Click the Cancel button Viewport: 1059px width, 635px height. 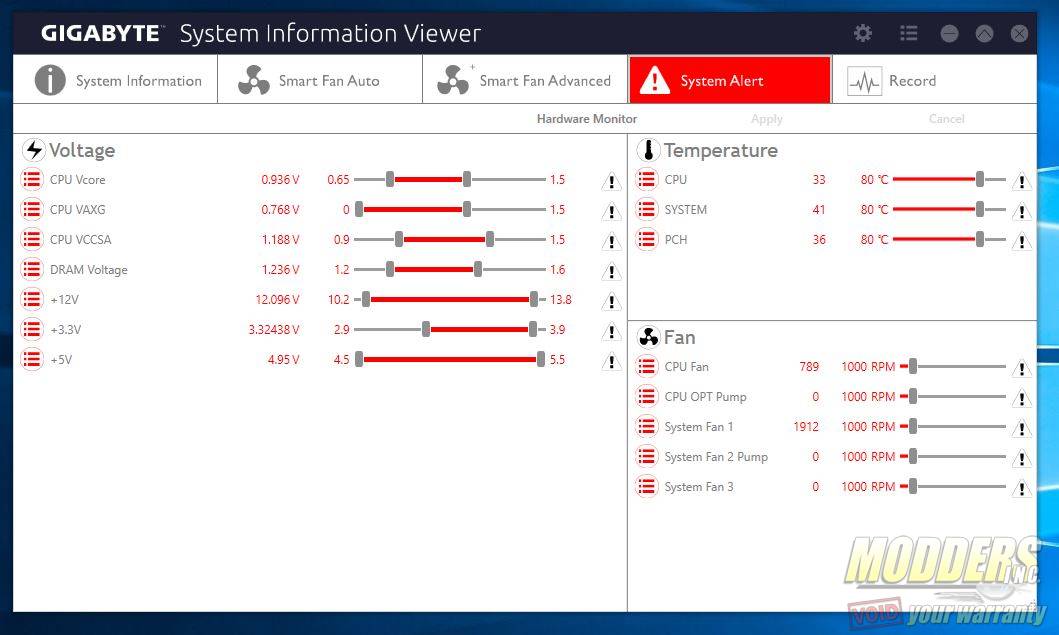(946, 119)
